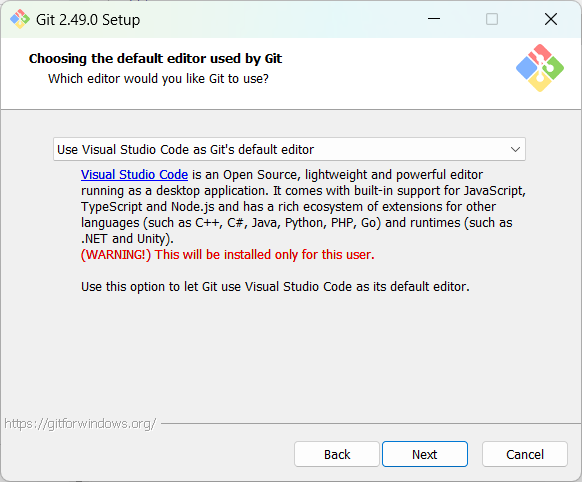Click description line mentioning JavaScript support

303,191
